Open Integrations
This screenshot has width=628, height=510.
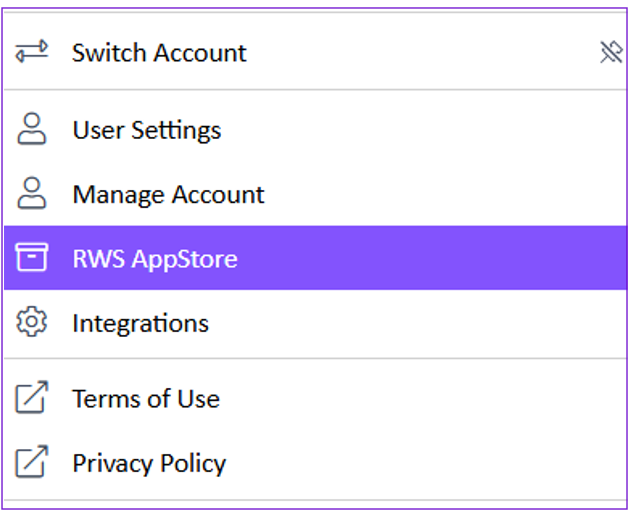click(x=315, y=323)
